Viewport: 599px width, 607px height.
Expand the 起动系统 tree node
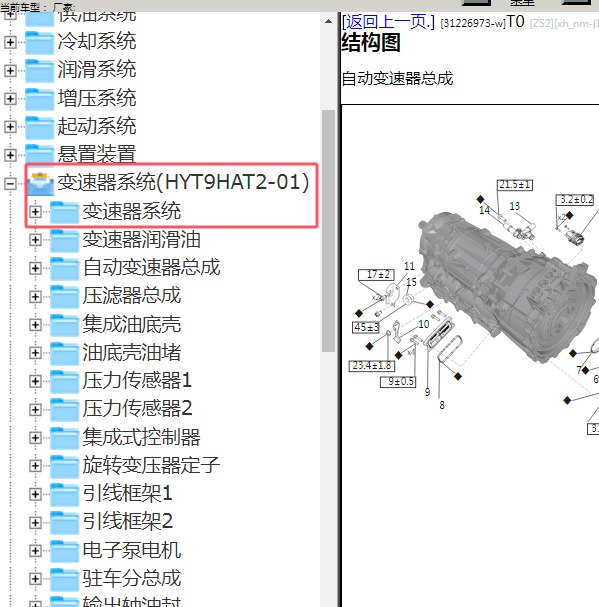pos(10,127)
